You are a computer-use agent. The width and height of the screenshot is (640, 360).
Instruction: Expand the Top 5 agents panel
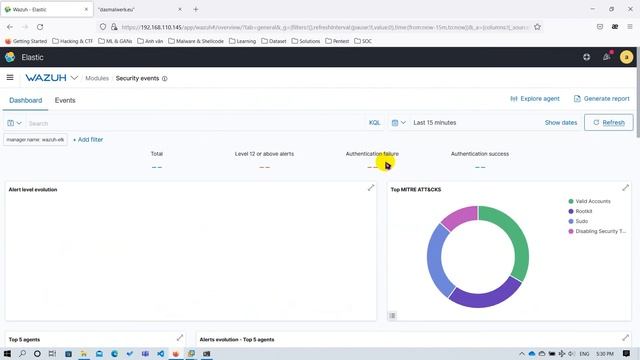[180, 338]
